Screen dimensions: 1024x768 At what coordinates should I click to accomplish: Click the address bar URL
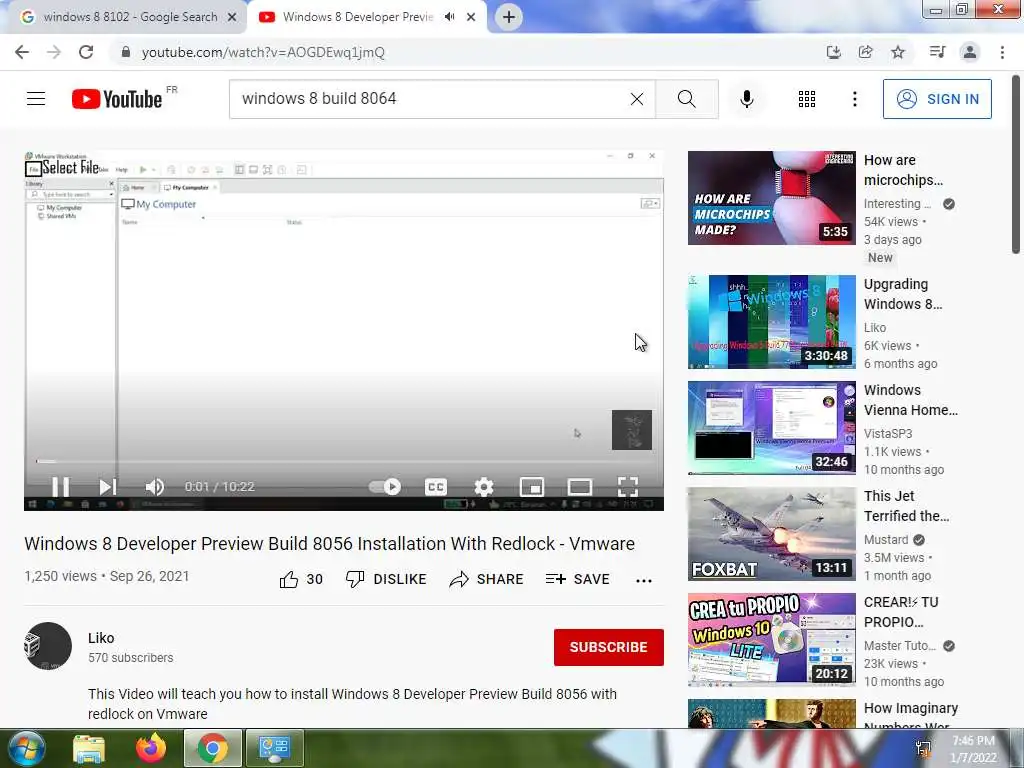pos(263,52)
